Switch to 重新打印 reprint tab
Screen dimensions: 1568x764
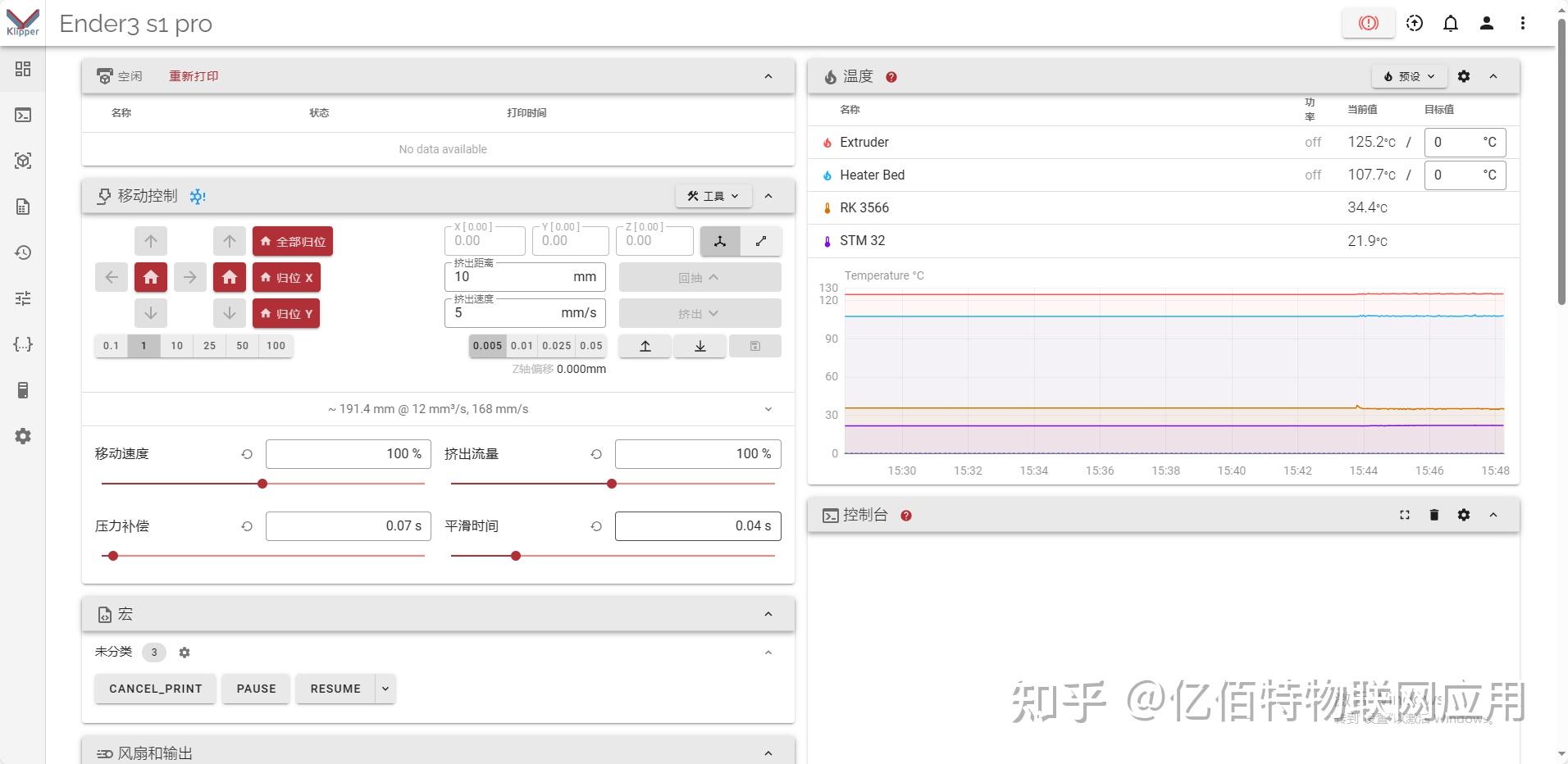click(x=194, y=75)
